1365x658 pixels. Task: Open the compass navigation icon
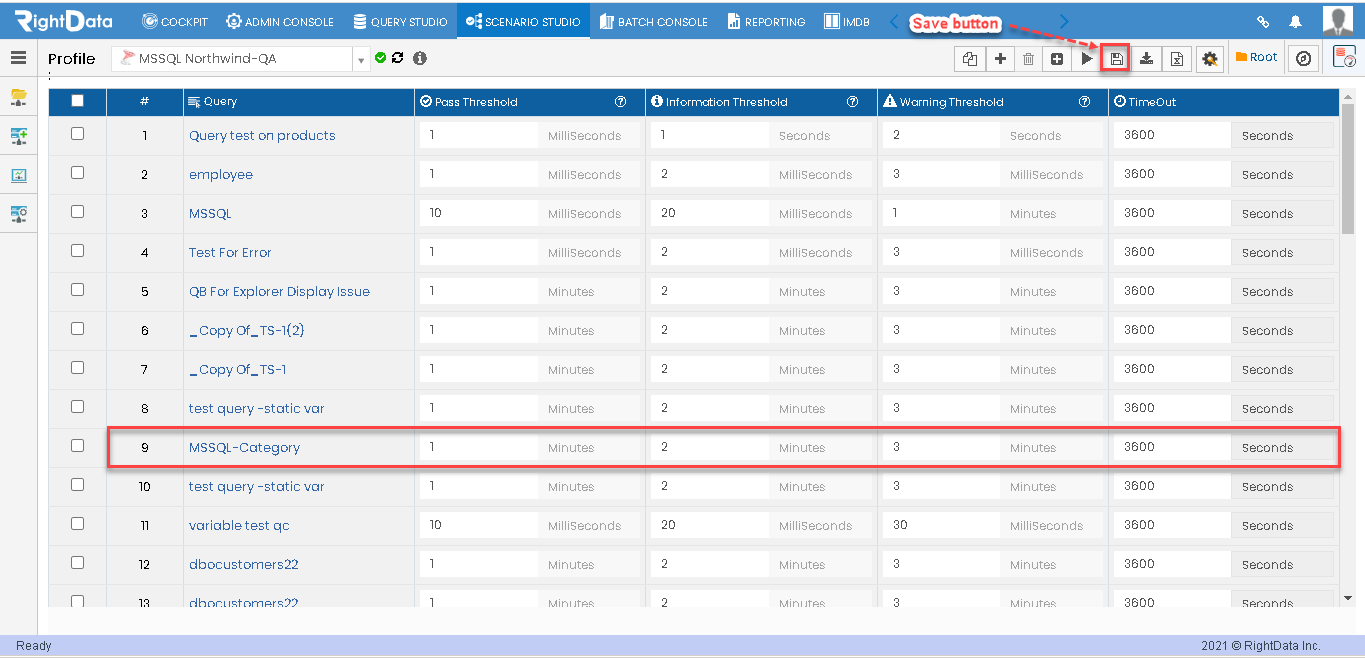pos(1303,59)
